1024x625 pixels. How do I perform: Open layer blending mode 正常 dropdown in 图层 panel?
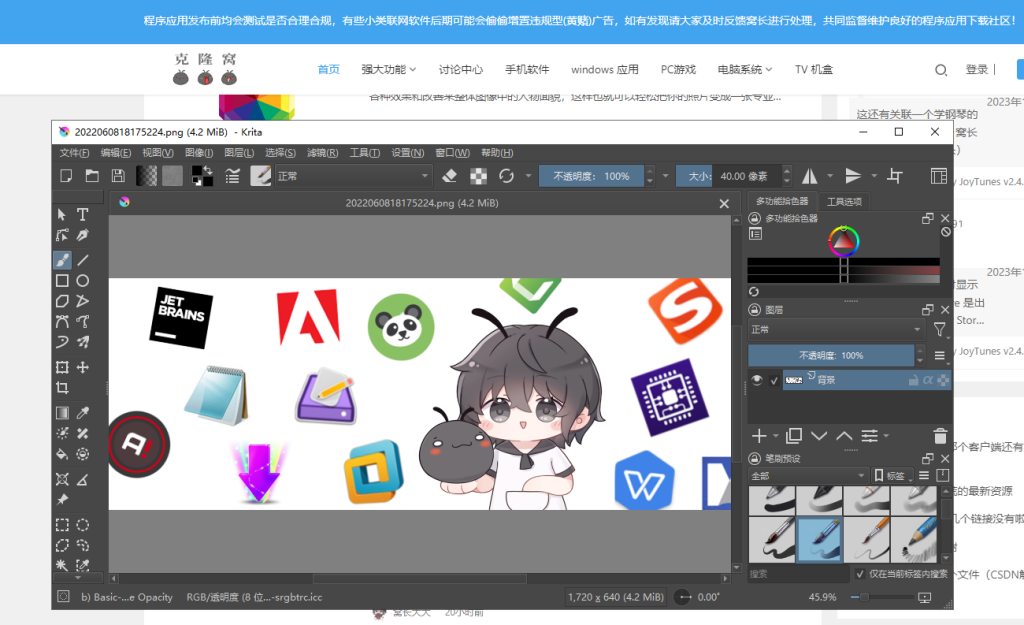click(x=837, y=330)
